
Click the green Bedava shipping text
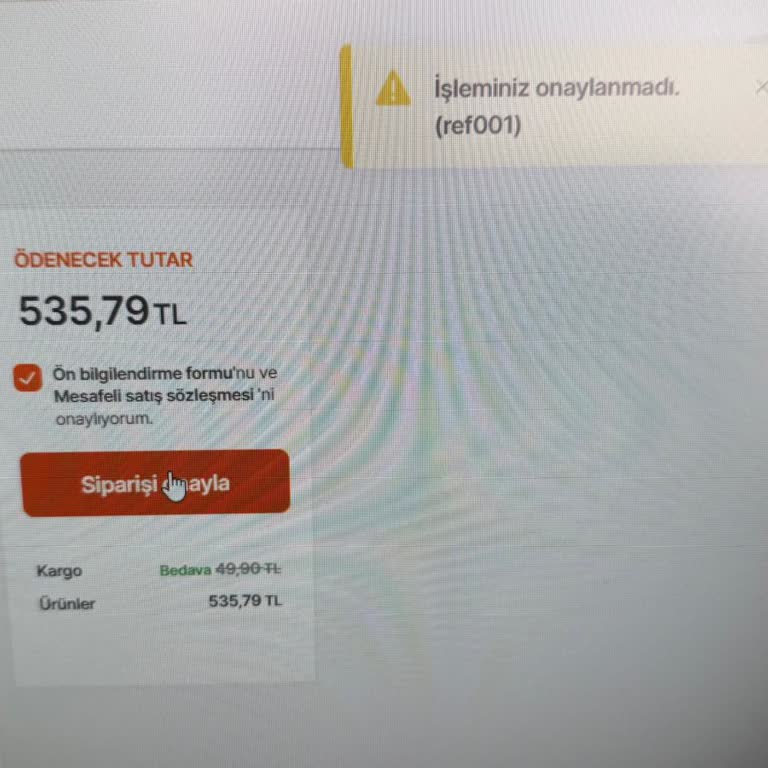[186, 570]
